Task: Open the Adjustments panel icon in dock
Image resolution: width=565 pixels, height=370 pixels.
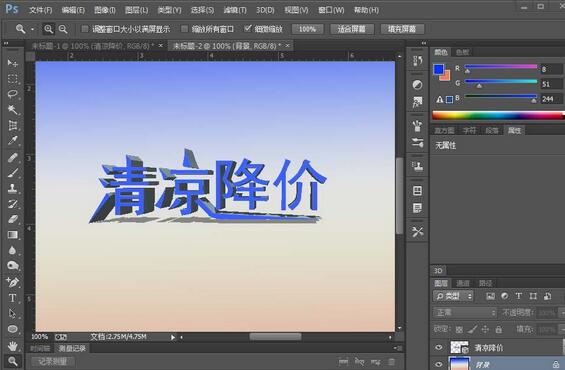Action: click(418, 85)
